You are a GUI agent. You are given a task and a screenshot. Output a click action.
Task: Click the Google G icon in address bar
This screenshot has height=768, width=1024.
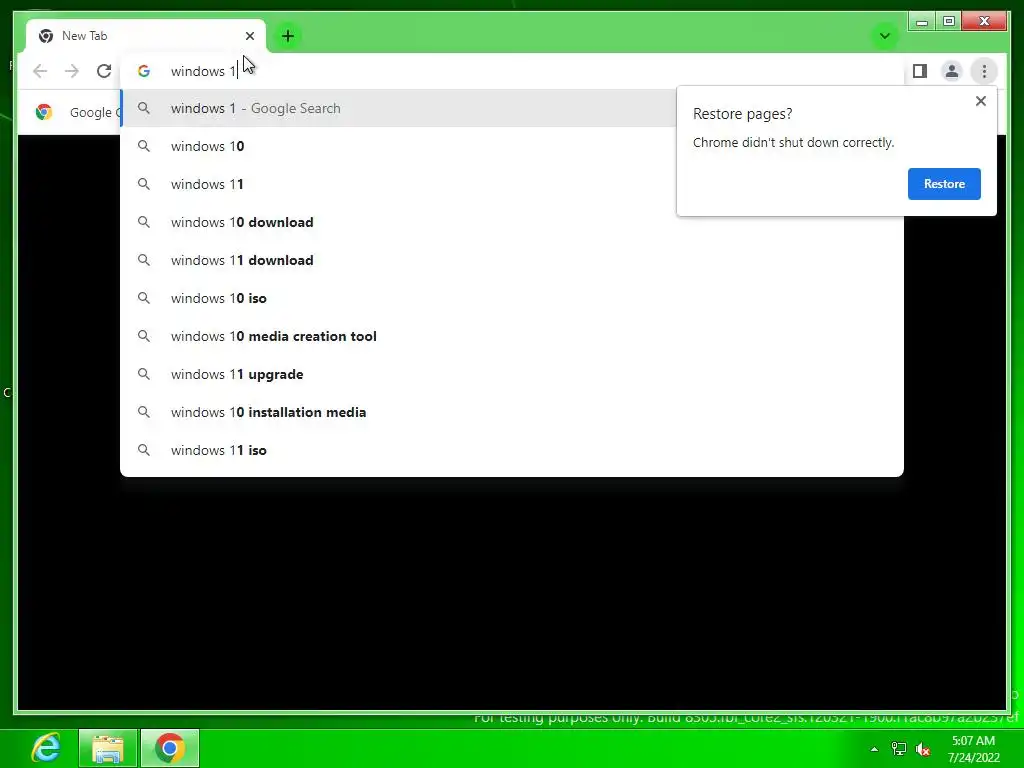144,71
